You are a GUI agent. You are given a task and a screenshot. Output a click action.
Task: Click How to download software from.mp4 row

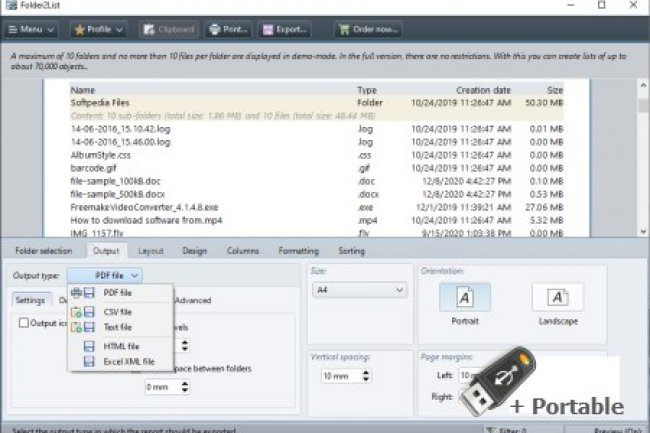click(317, 220)
